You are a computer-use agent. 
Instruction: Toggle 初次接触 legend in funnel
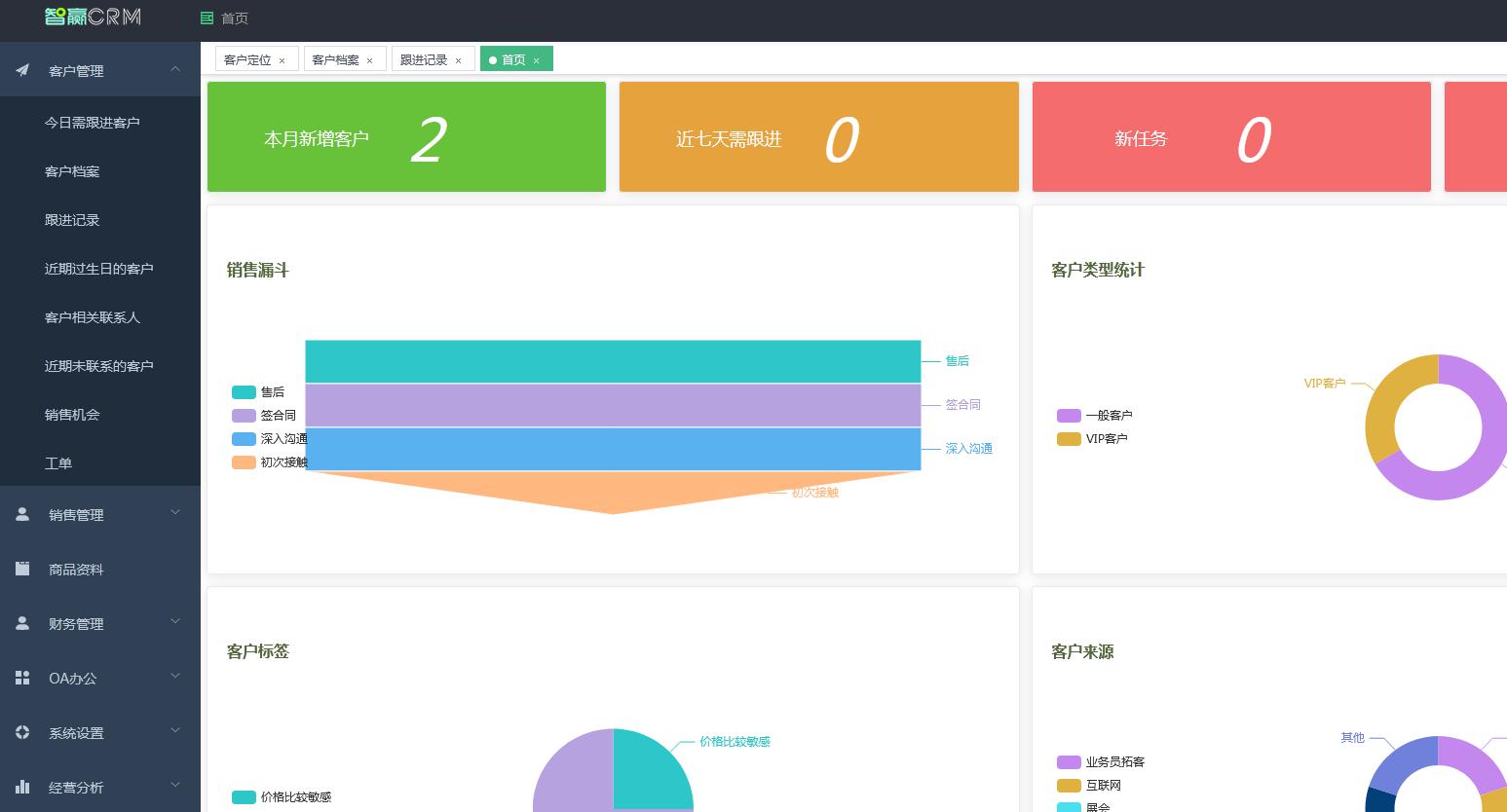click(270, 462)
